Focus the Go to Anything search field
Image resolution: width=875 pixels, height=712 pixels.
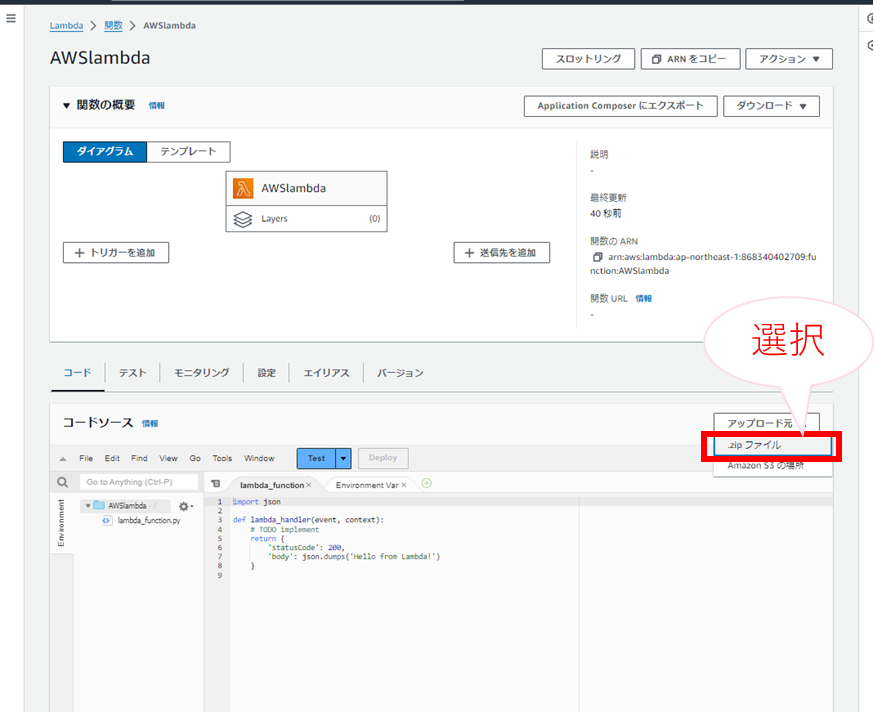click(x=138, y=482)
